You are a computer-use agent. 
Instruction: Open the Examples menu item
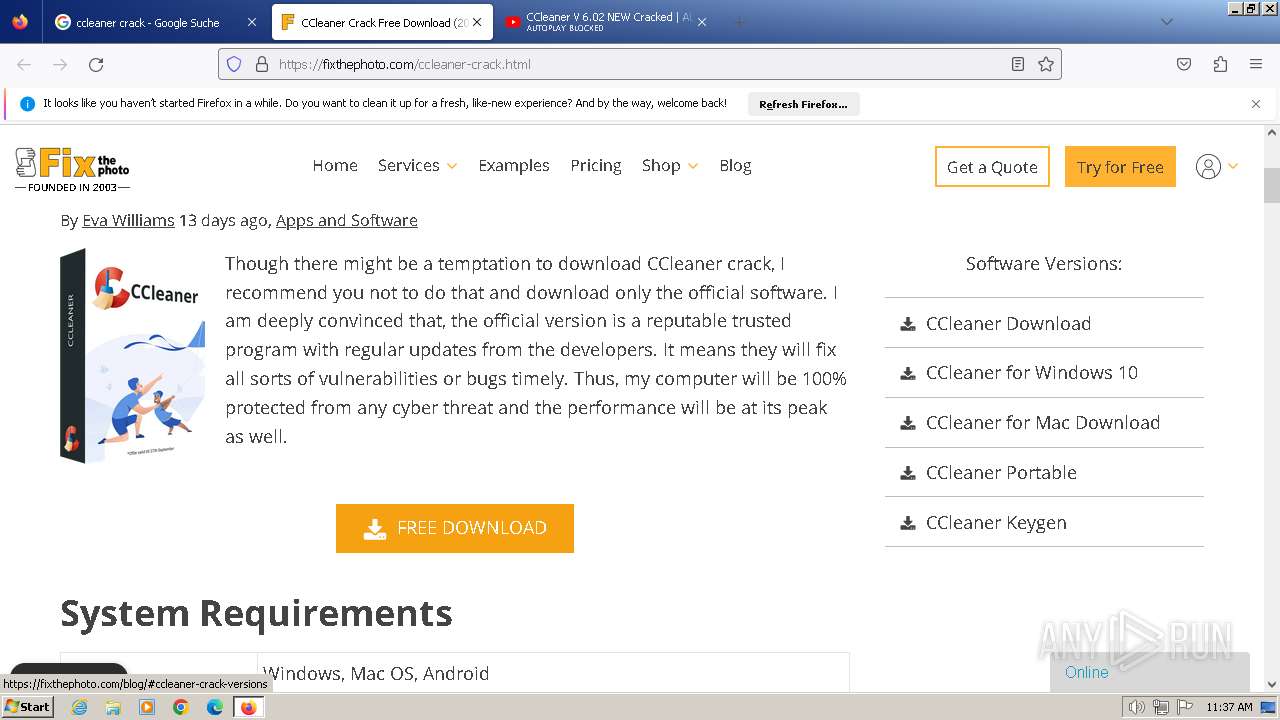tap(514, 166)
